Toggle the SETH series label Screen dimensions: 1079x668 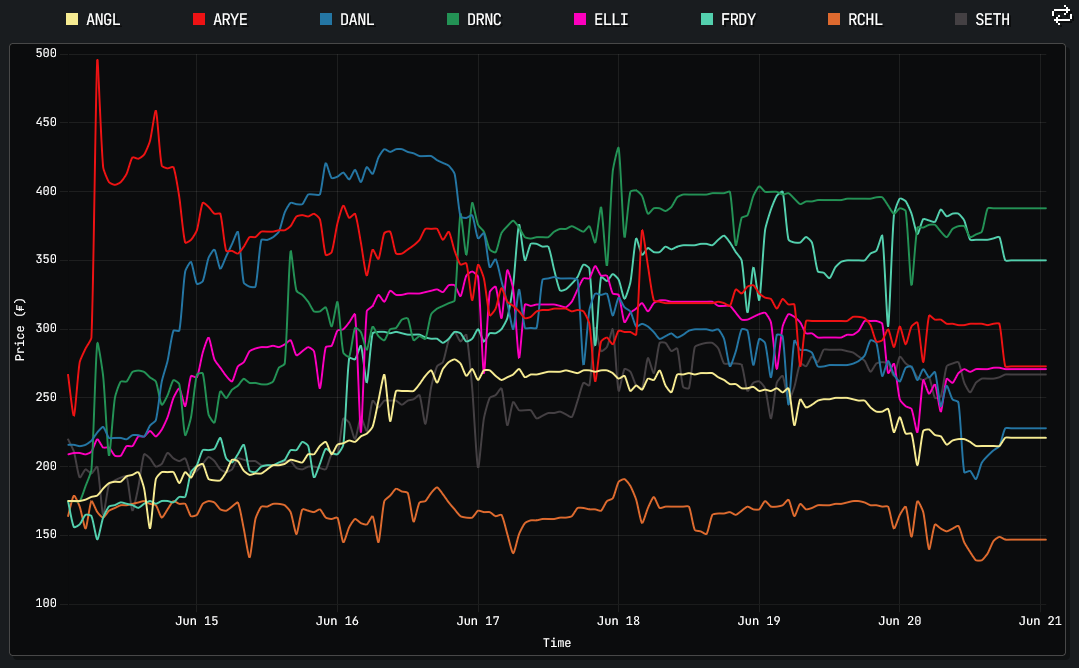click(x=992, y=19)
